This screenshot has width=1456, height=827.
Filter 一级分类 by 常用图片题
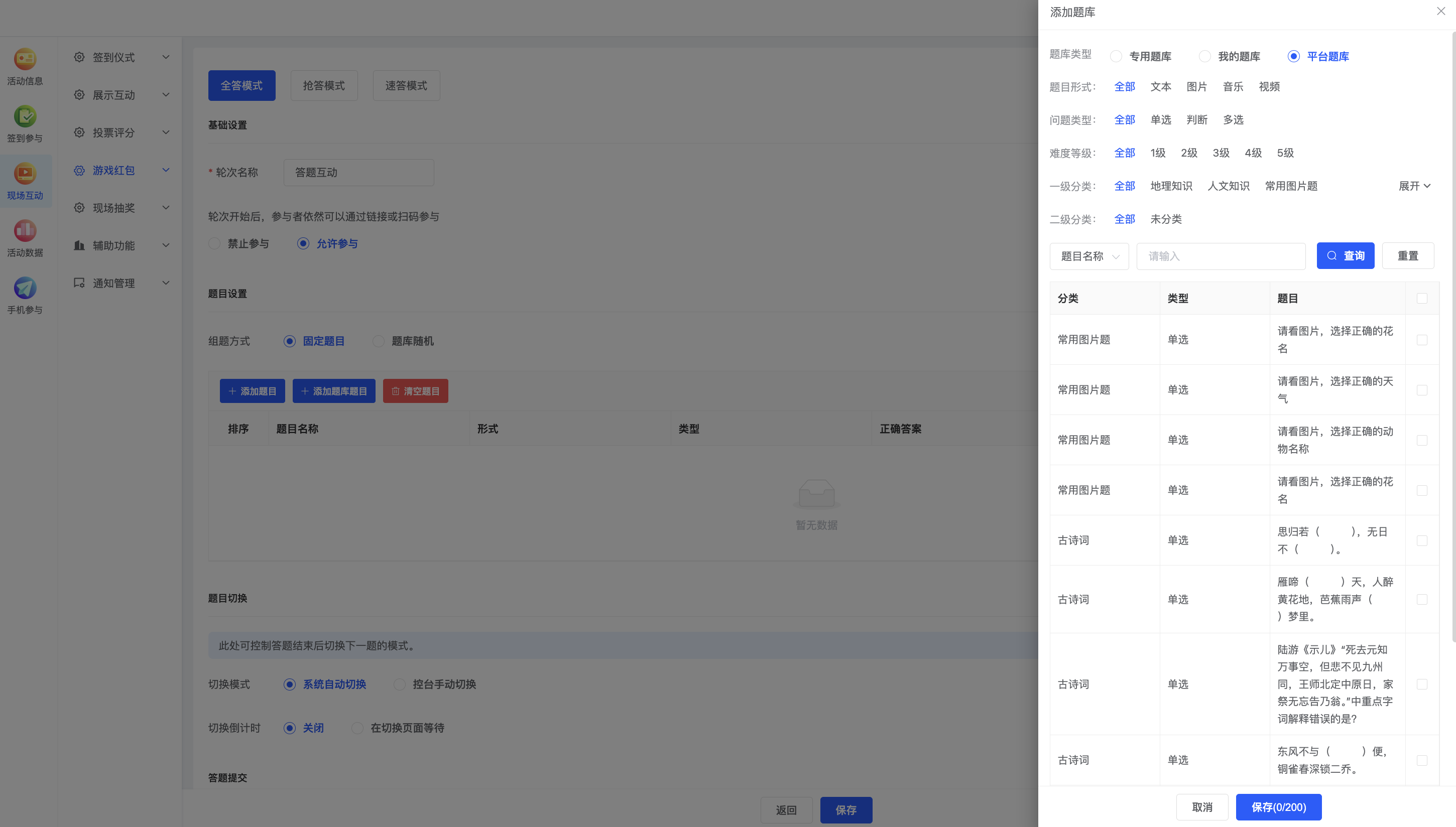click(x=1291, y=186)
